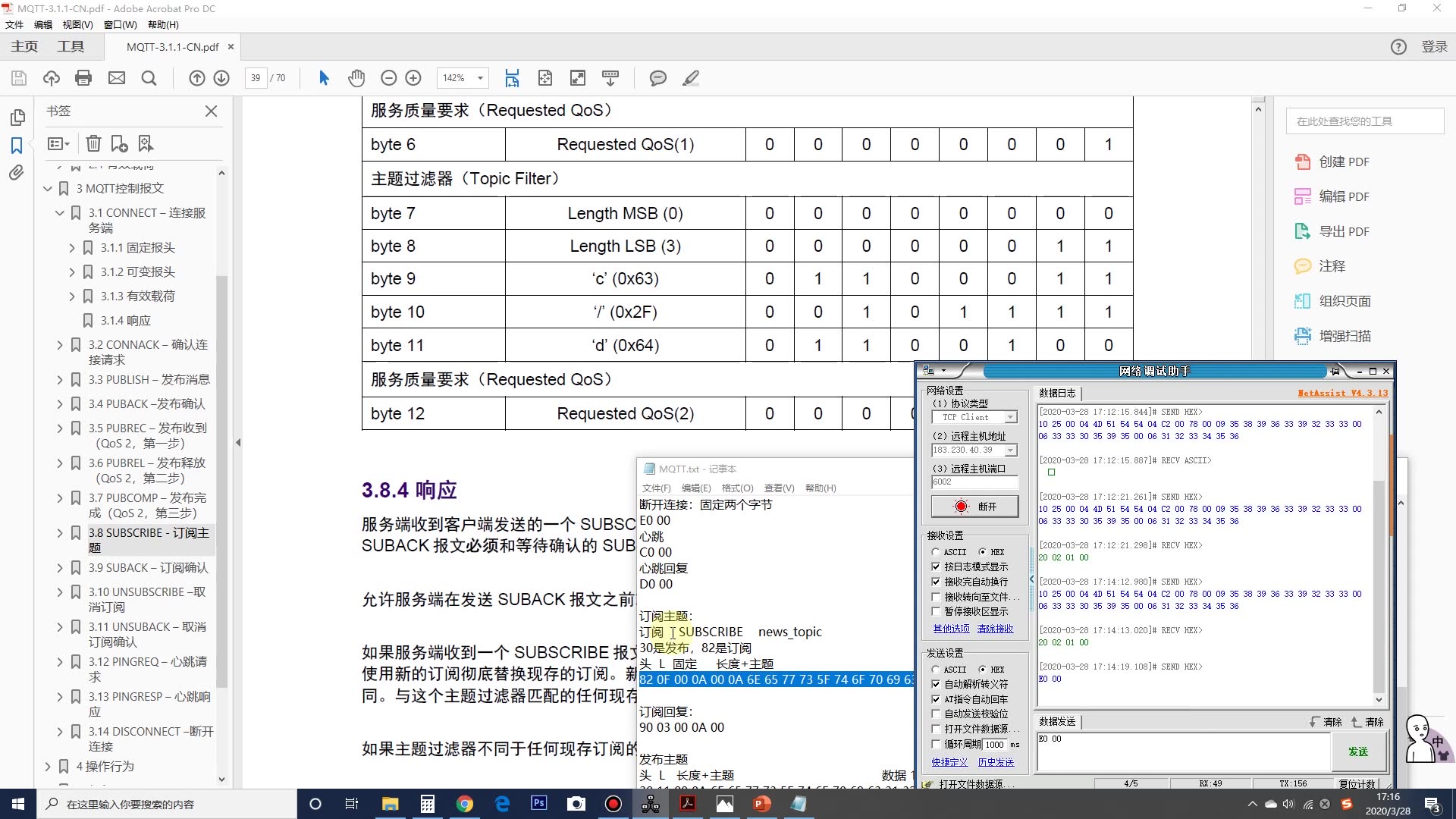Open search with the magnifier icon
The height and width of the screenshot is (819, 1456).
point(149,78)
